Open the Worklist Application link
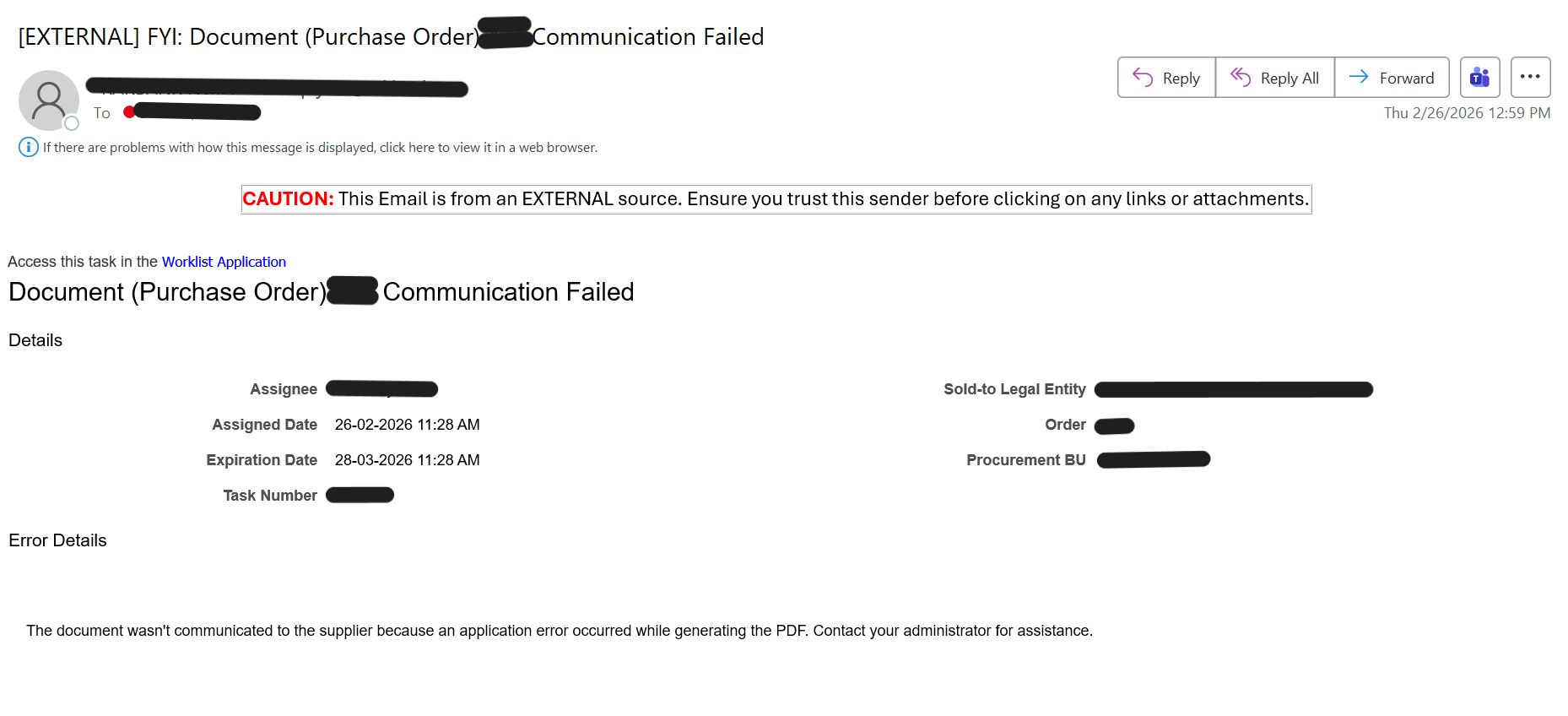The width and height of the screenshot is (1568, 716). [224, 262]
